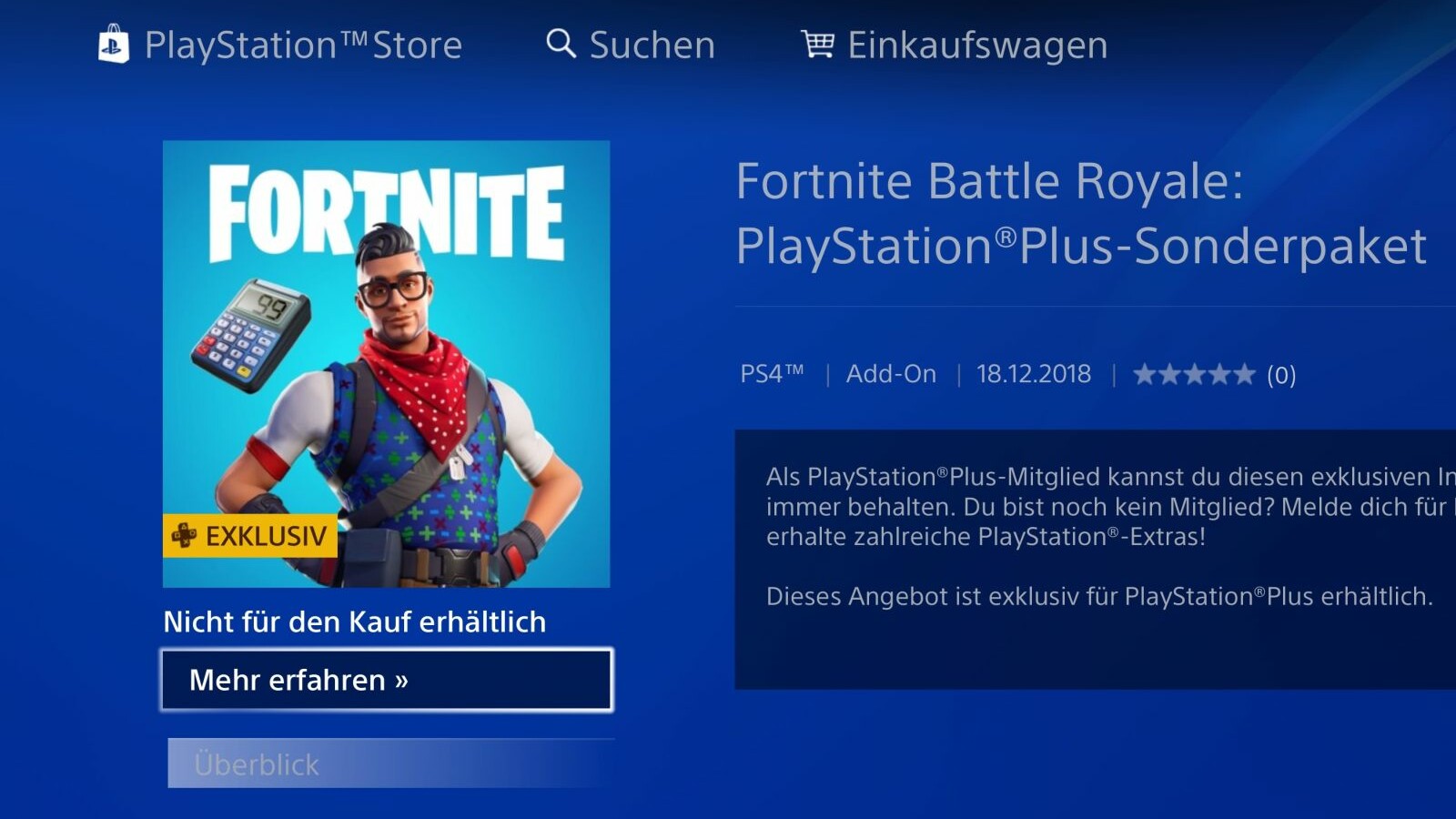Viewport: 1456px width, 819px height.
Task: Click the Mehr erfahren button
Action: point(387,680)
